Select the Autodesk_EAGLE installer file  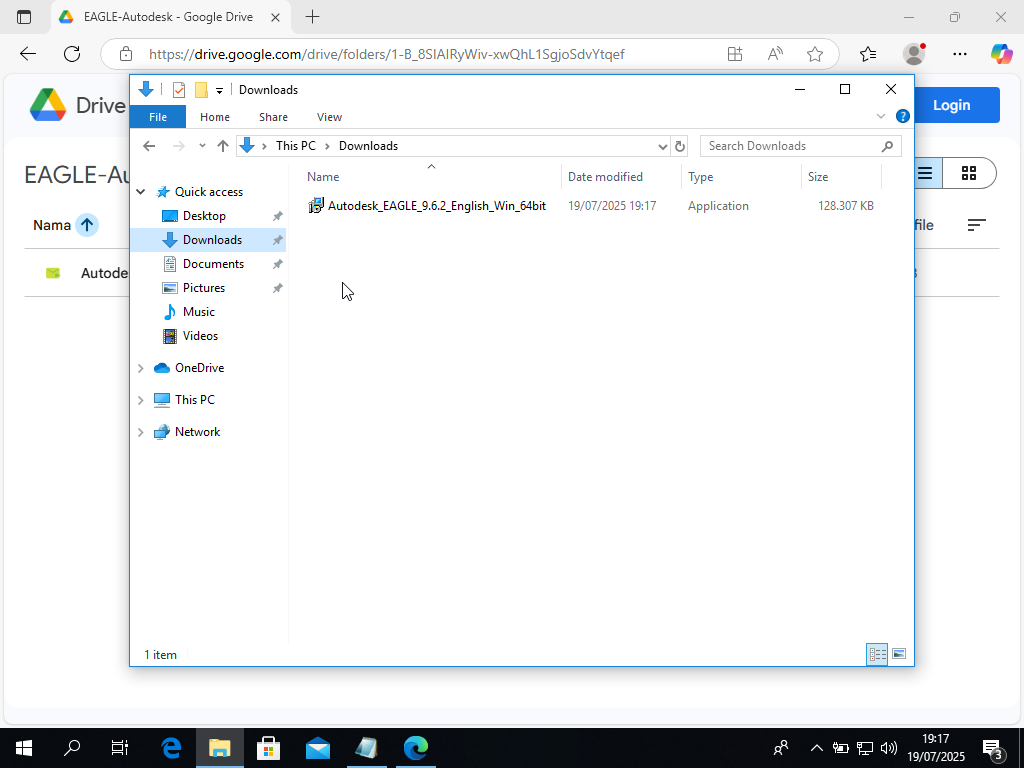point(436,206)
